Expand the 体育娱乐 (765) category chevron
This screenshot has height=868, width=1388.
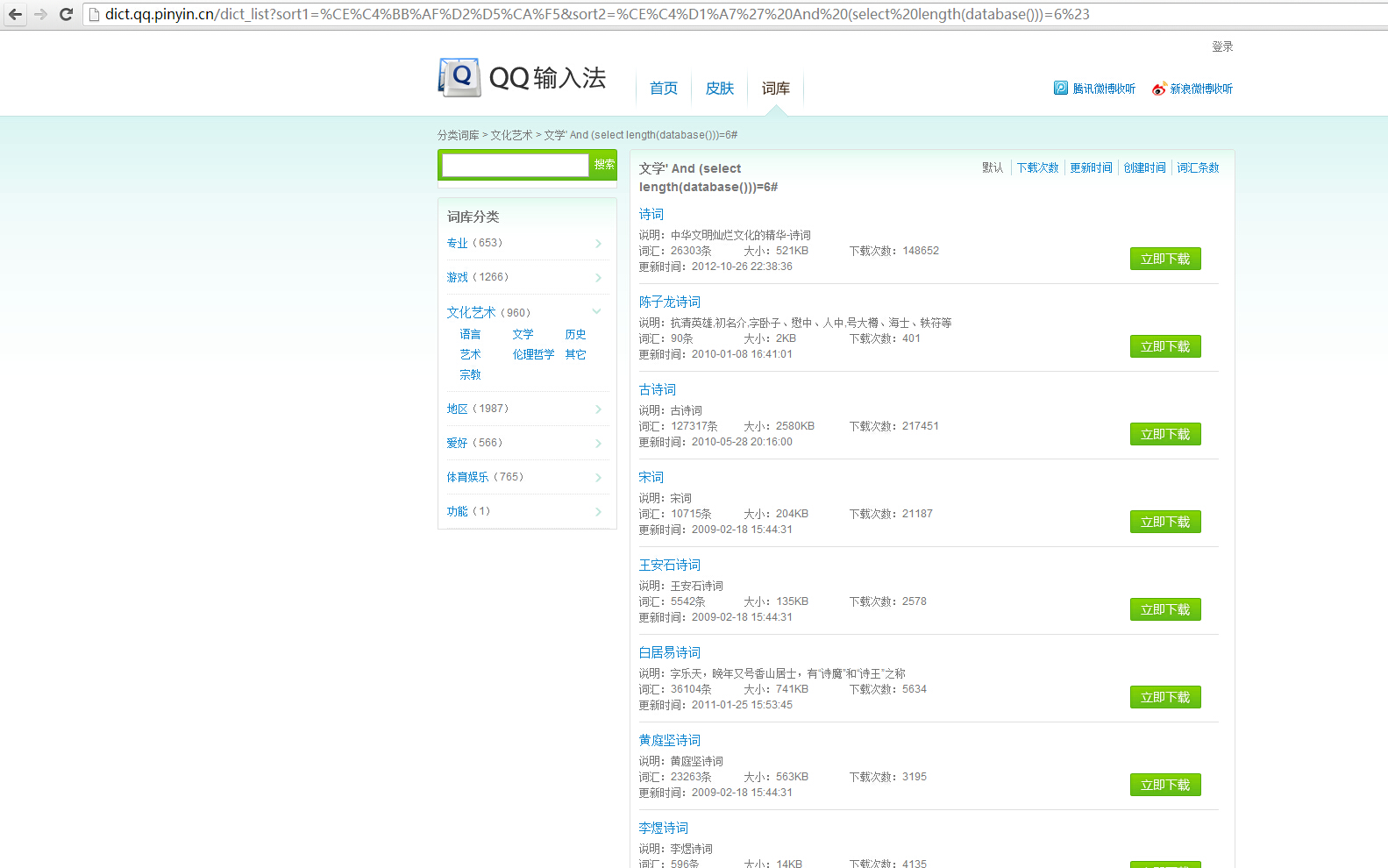tap(598, 478)
